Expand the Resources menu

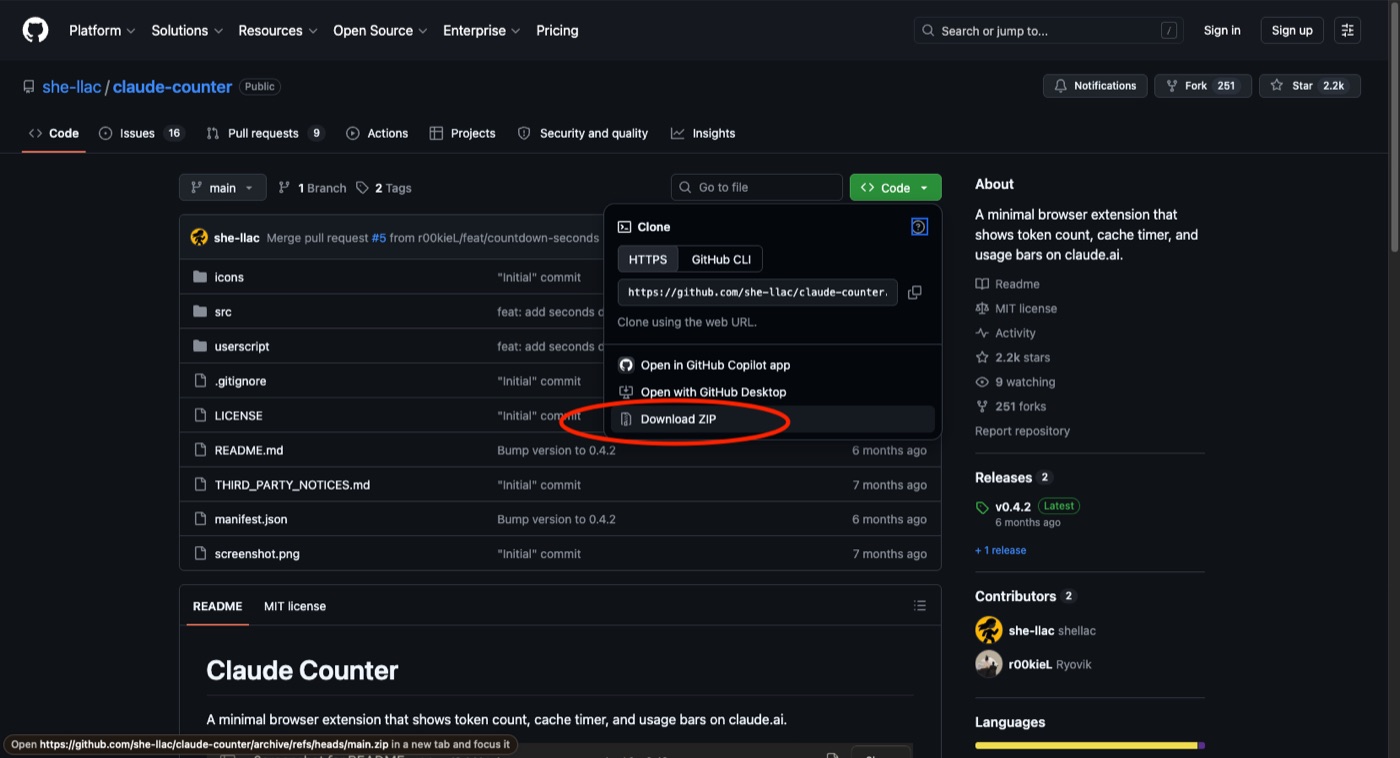click(x=277, y=30)
